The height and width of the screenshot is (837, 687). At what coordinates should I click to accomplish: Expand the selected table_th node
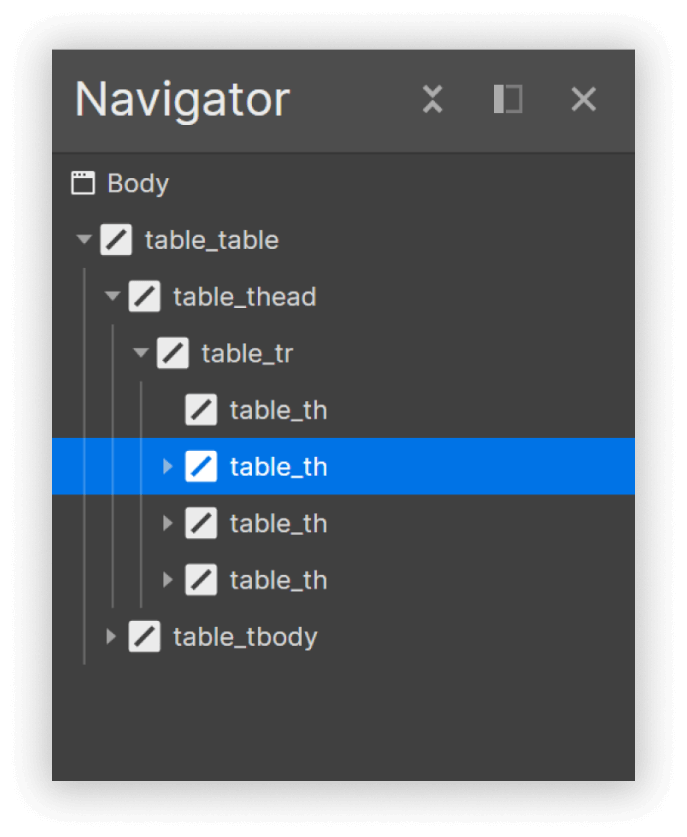167,467
